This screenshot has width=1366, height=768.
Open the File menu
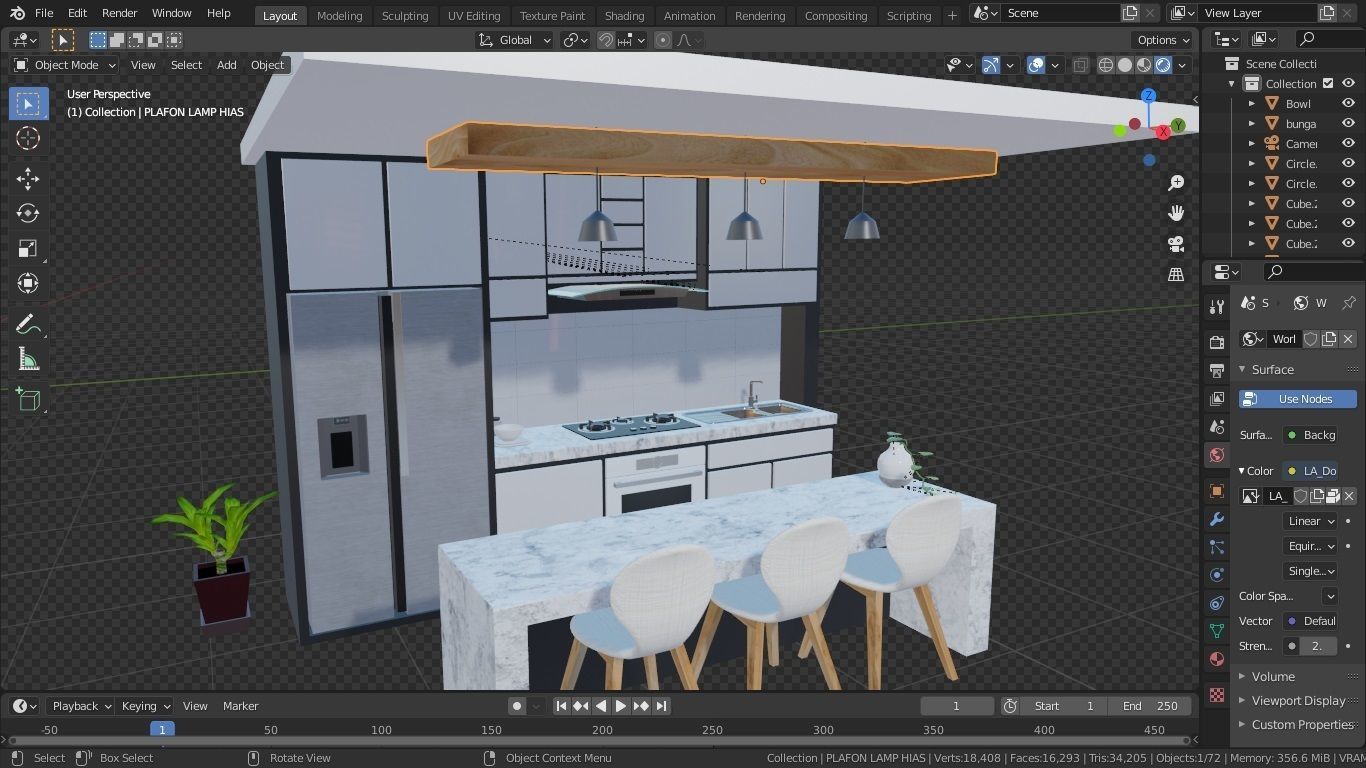pos(44,13)
